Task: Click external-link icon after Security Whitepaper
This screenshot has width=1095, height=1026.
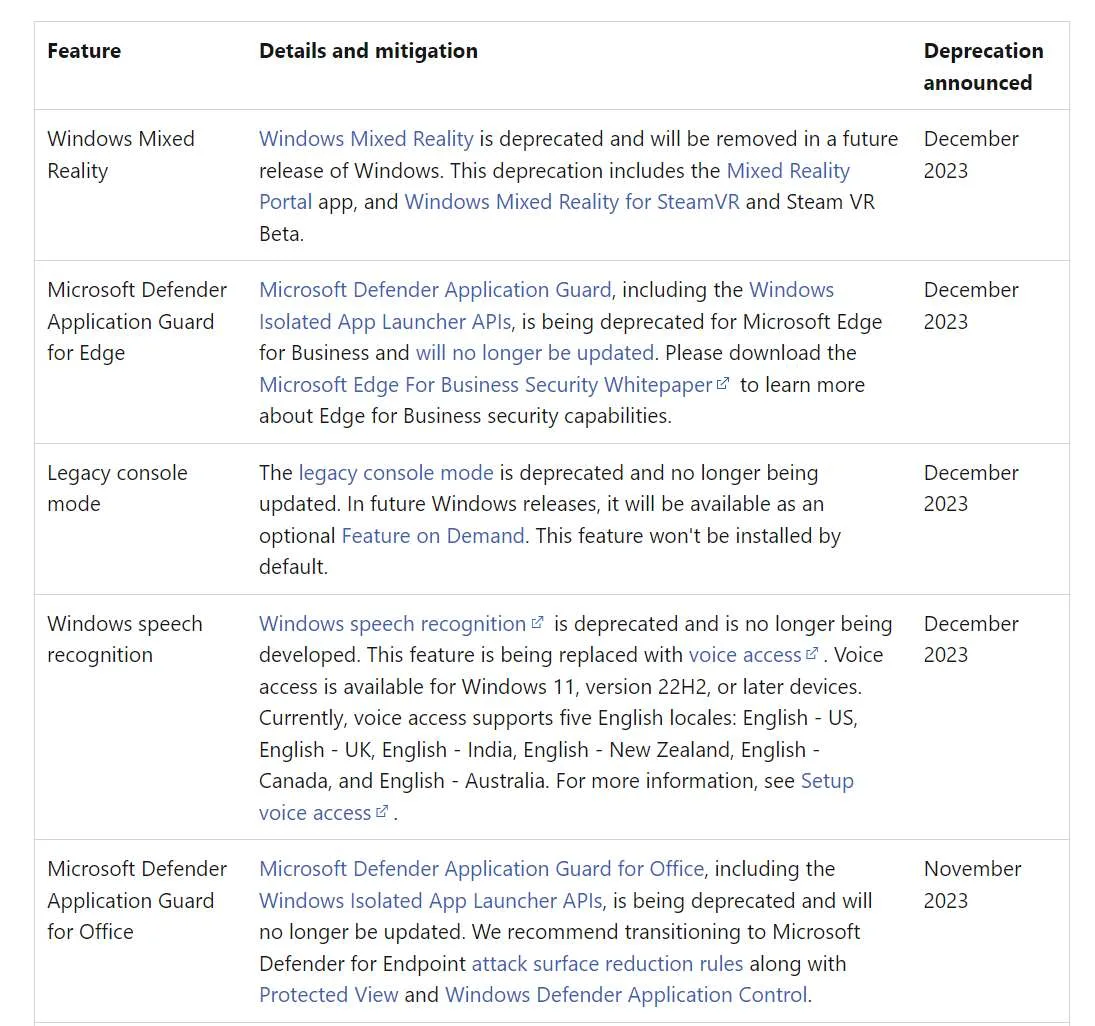Action: (723, 383)
